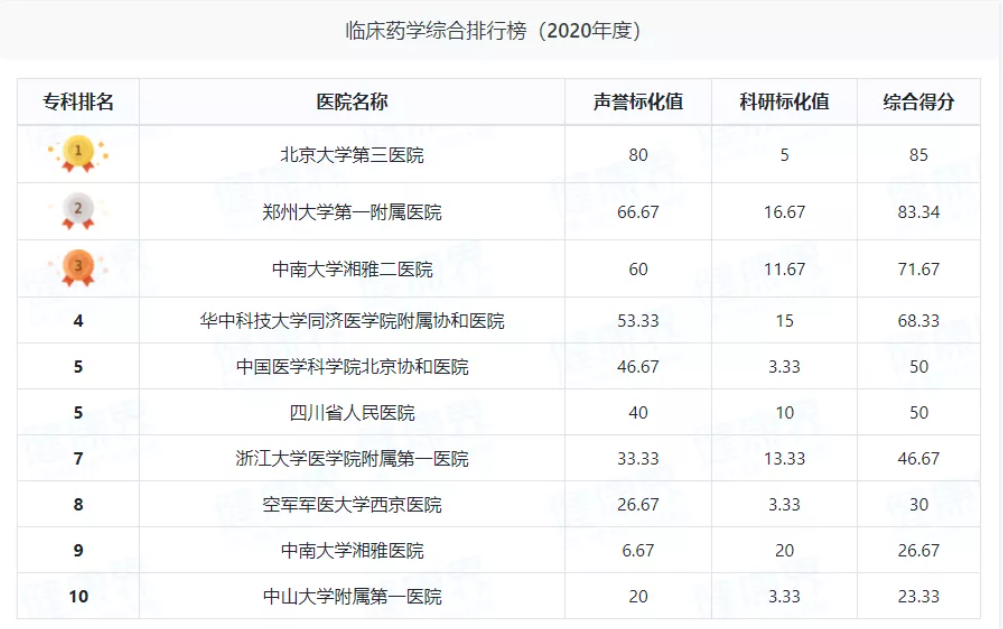The height and width of the screenshot is (629, 1003).
Task: Click reputation value 60 for 中南大学湘雅二医院
Action: coord(638,269)
